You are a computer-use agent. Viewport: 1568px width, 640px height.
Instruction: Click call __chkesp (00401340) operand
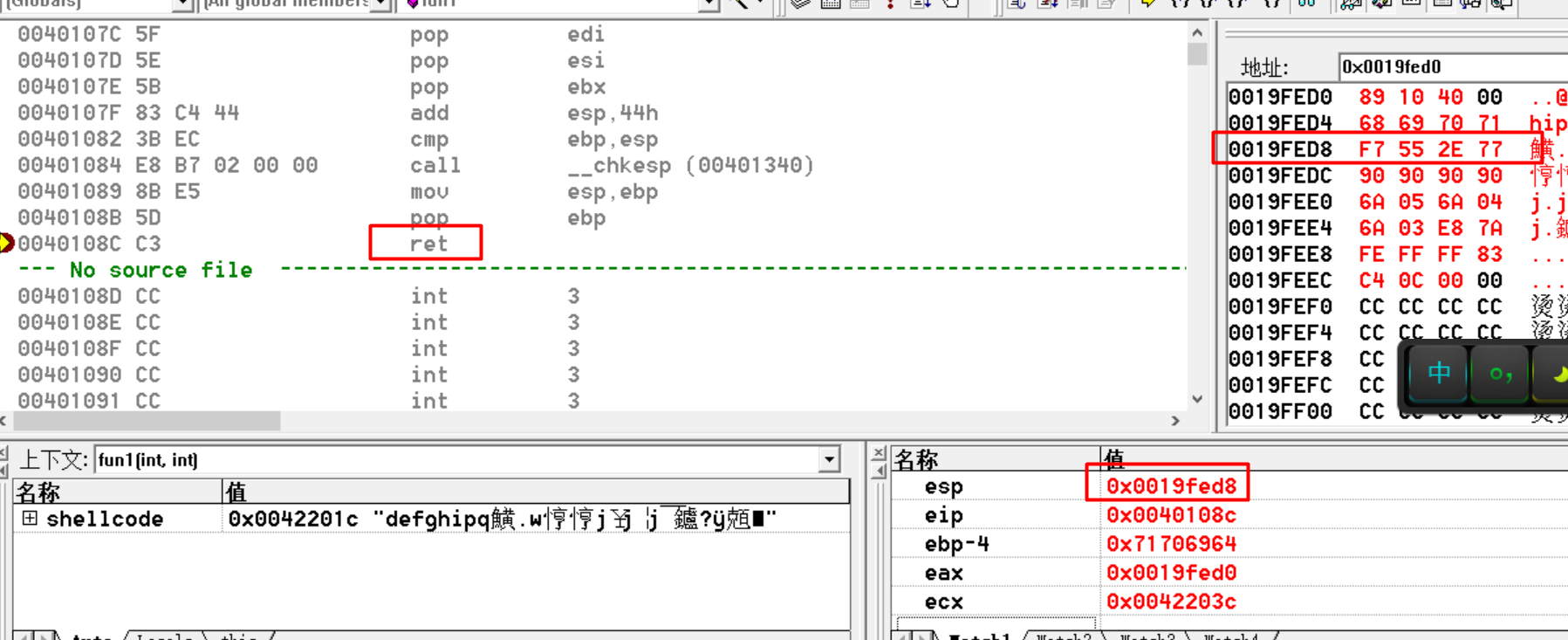(x=690, y=165)
